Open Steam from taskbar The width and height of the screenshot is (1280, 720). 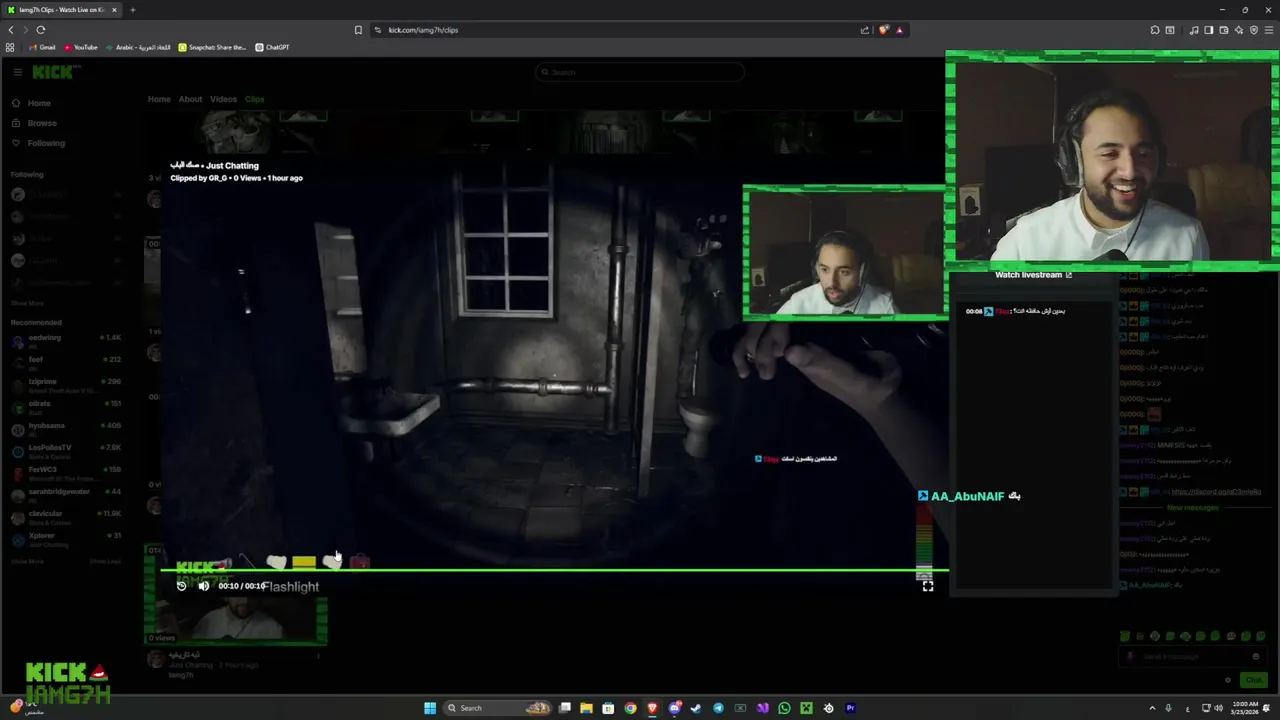click(696, 708)
